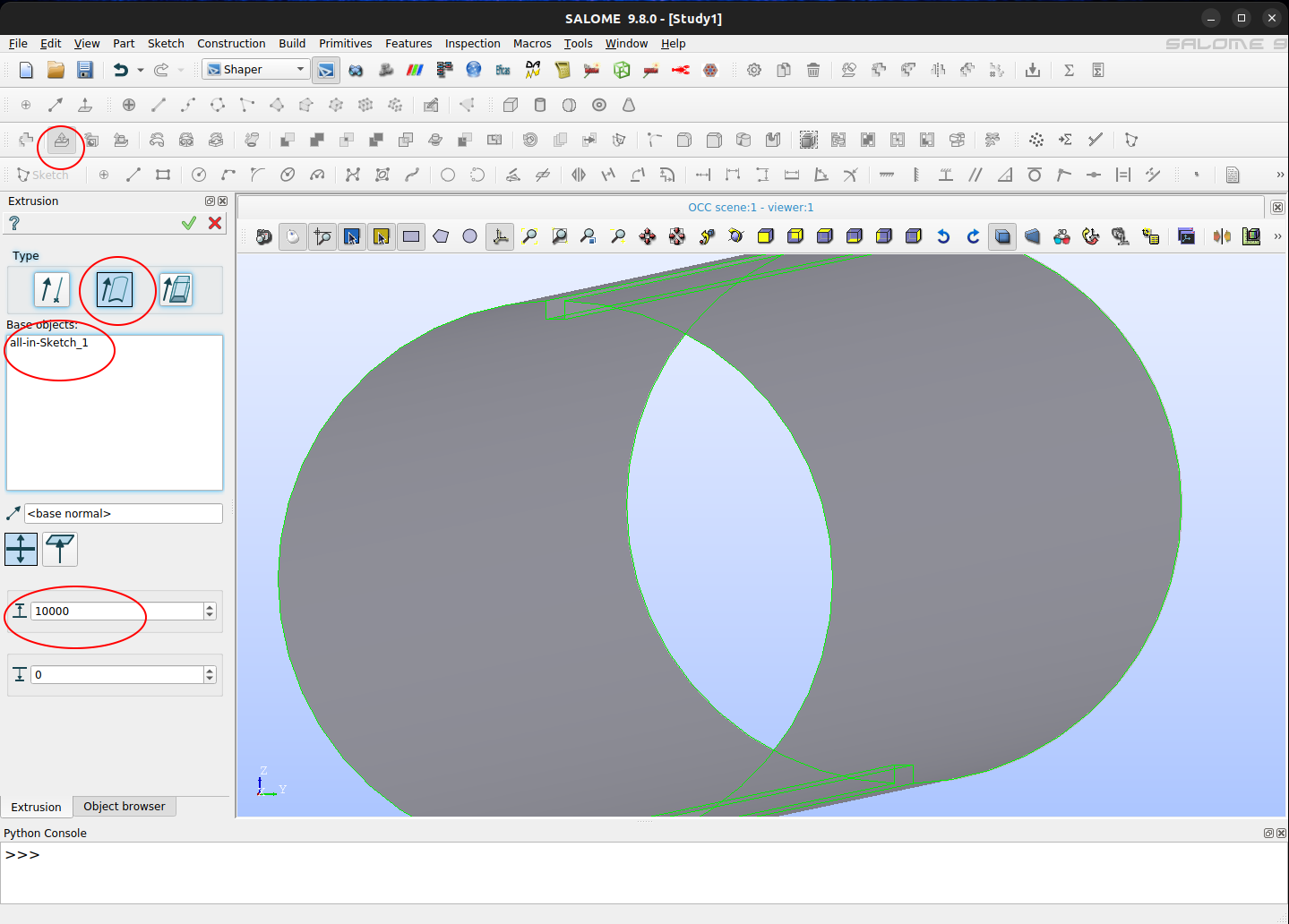Open the Construction menu

click(x=231, y=43)
